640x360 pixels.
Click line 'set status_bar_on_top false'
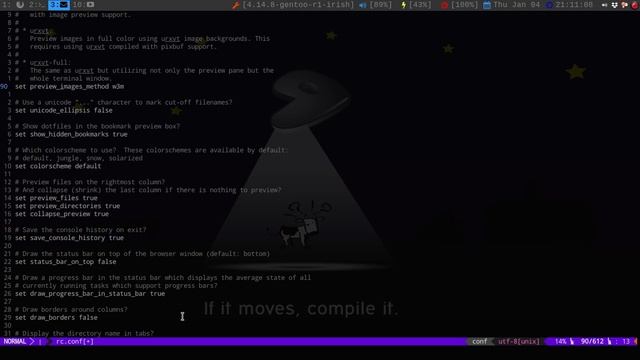(66, 262)
